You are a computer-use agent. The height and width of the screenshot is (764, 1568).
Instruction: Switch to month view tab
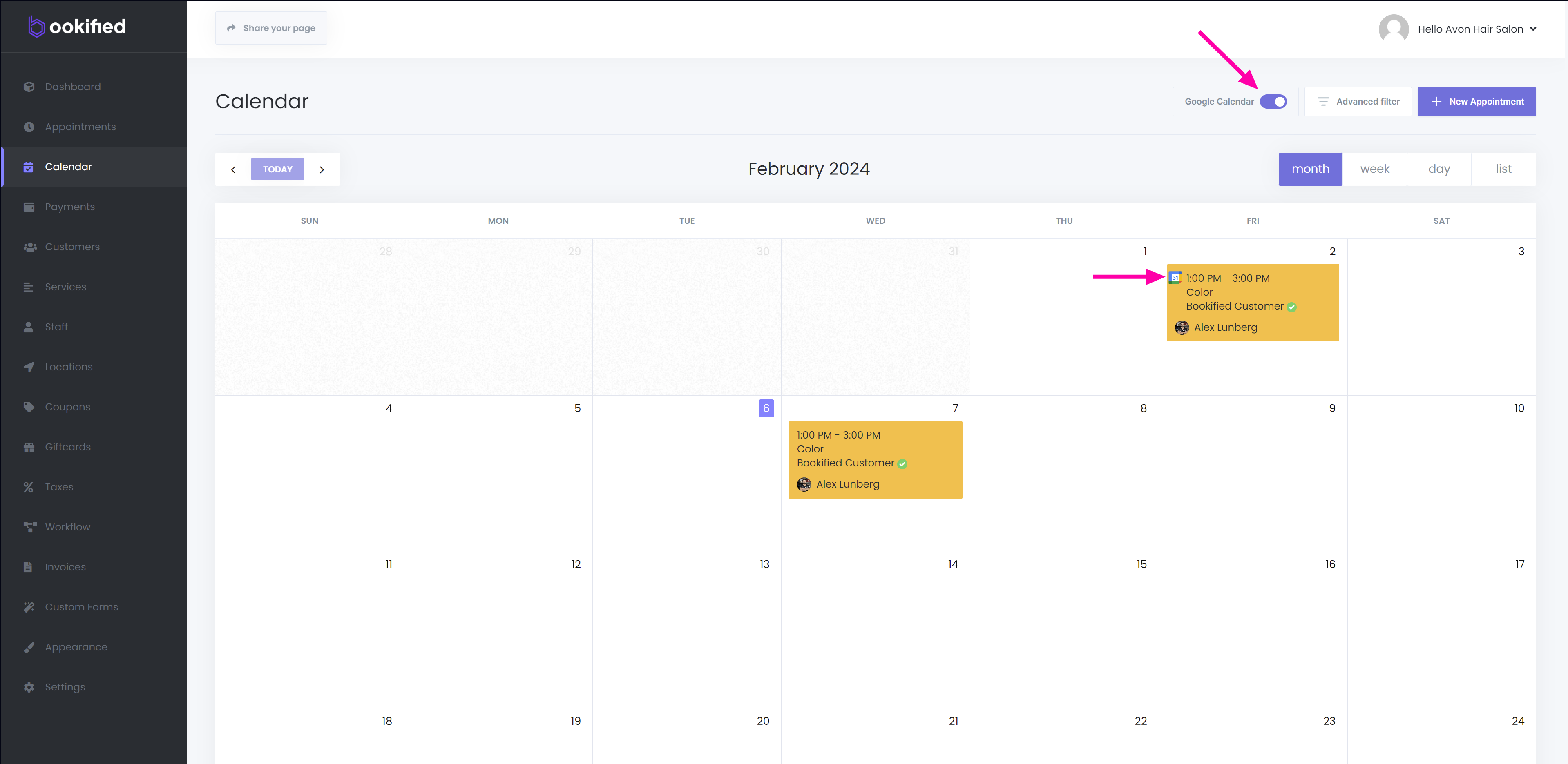click(x=1310, y=169)
